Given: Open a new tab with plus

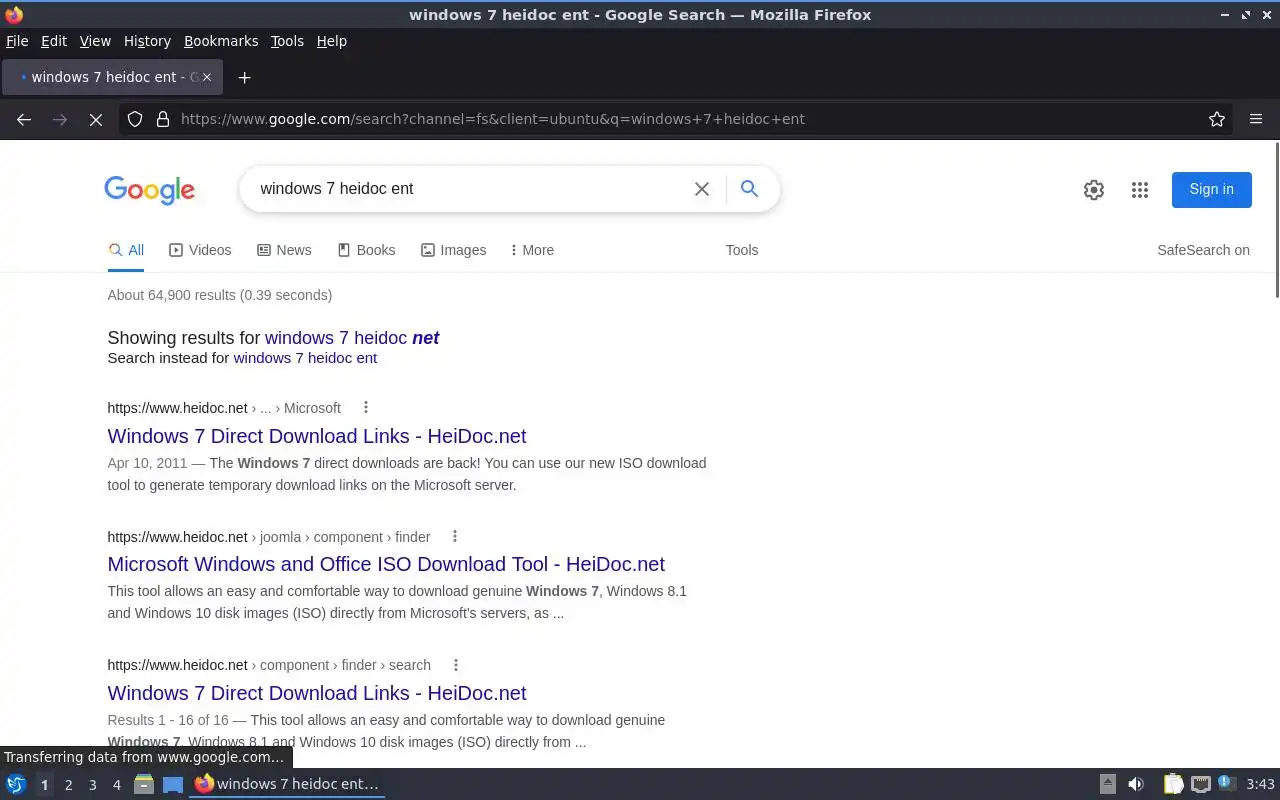Looking at the screenshot, I should tap(244, 77).
